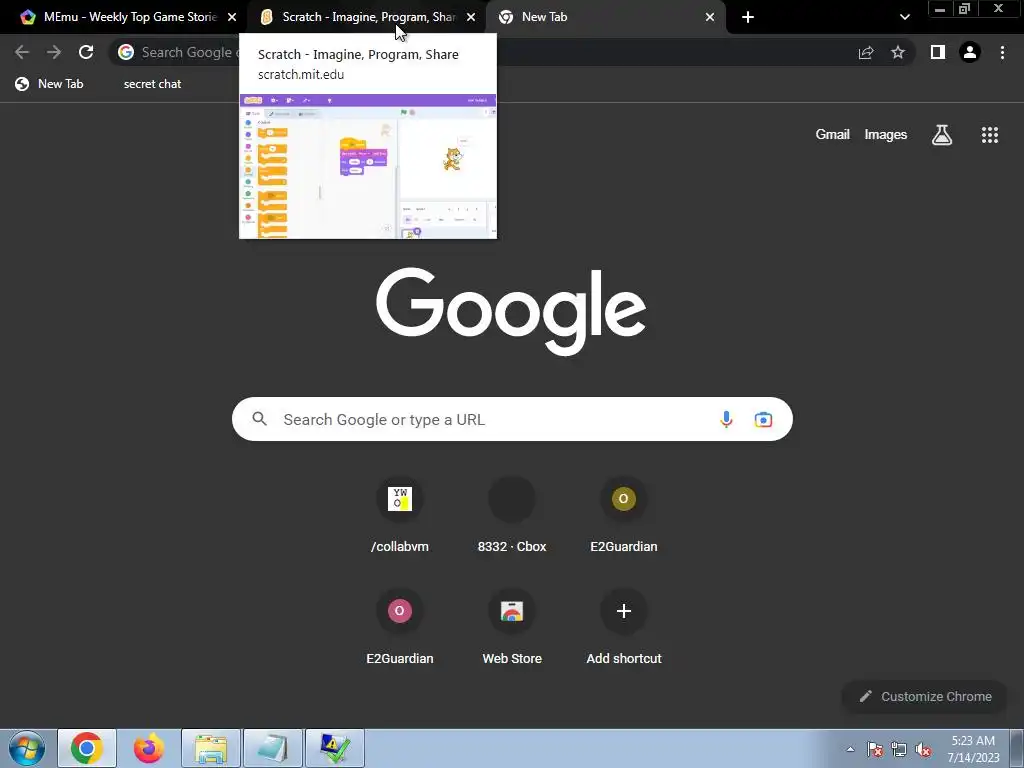
Task: Open the /collabvm shortcut
Action: (x=400, y=516)
